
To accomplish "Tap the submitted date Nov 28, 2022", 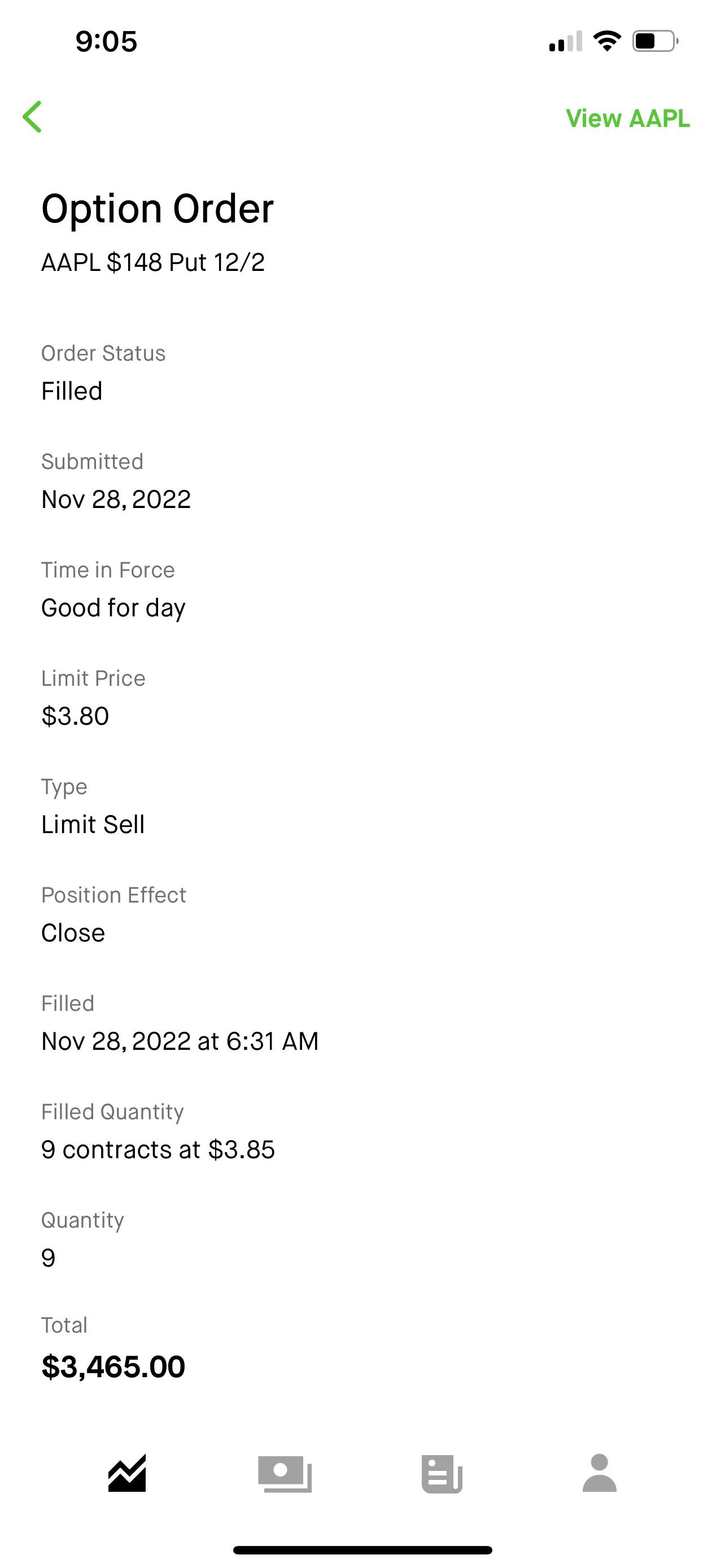I will point(116,499).
